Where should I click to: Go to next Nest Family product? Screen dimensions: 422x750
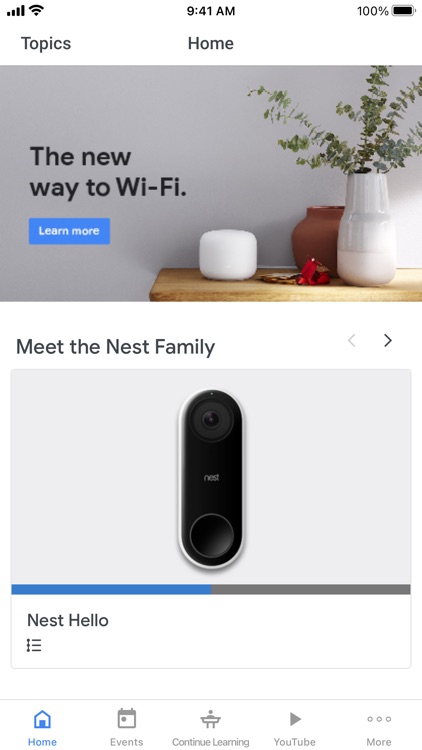click(x=388, y=341)
